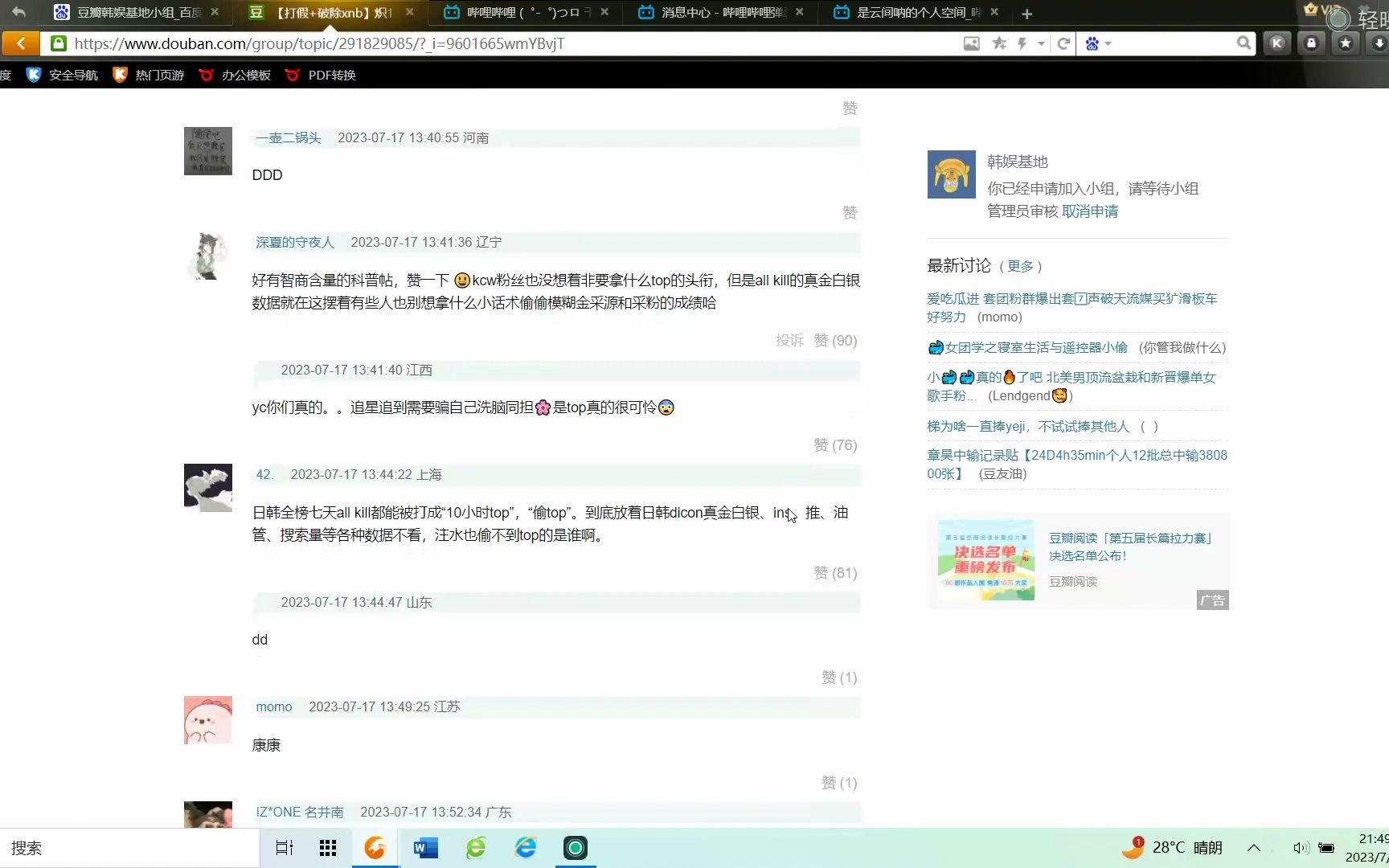Screen dimensions: 1389x868
Task: Open a new tab with plus button
Action: point(1026,13)
